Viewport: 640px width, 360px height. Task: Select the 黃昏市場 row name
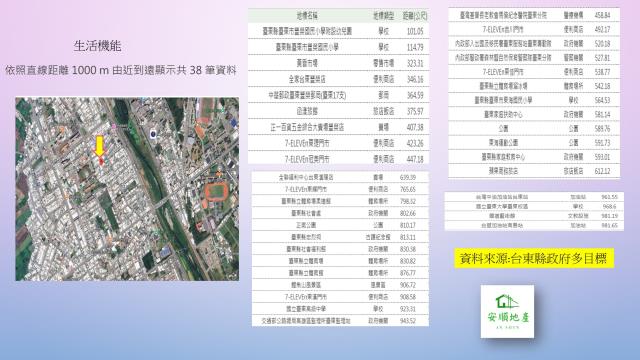pyautogui.click(x=307, y=63)
